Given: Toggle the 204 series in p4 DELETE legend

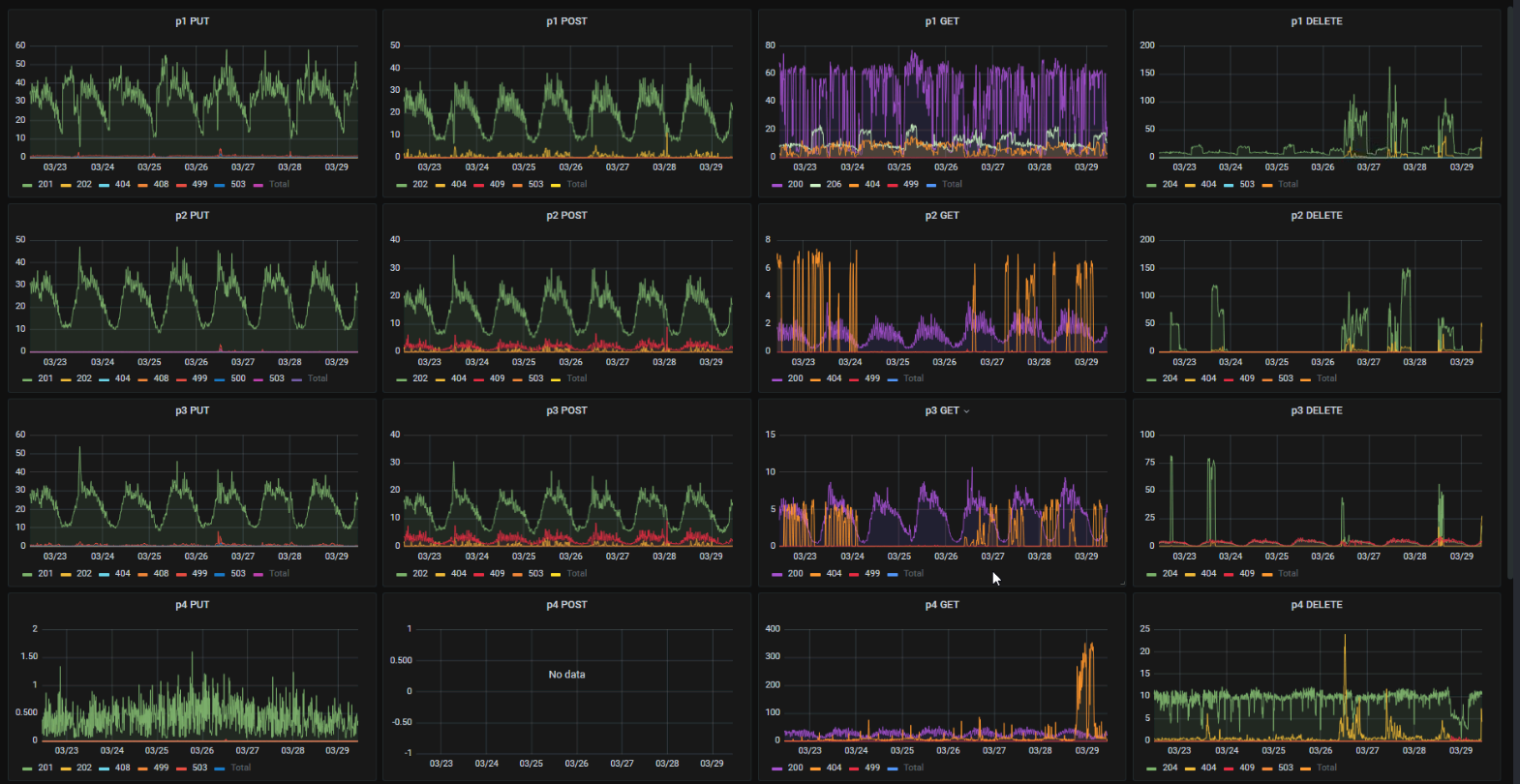Looking at the screenshot, I should 1170,768.
